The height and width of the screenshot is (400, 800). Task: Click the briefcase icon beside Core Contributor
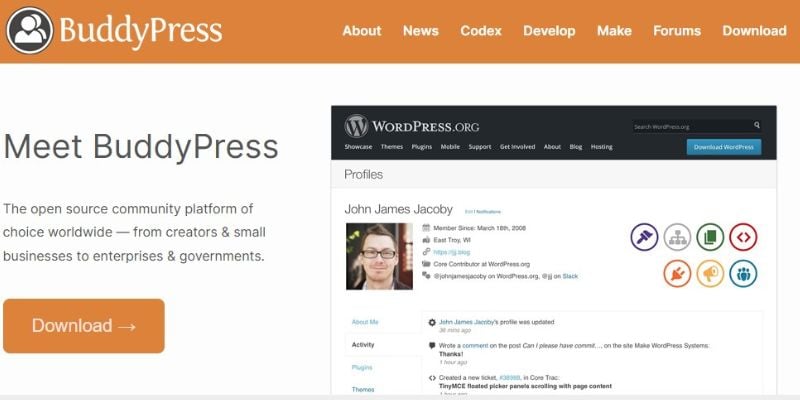coord(427,264)
